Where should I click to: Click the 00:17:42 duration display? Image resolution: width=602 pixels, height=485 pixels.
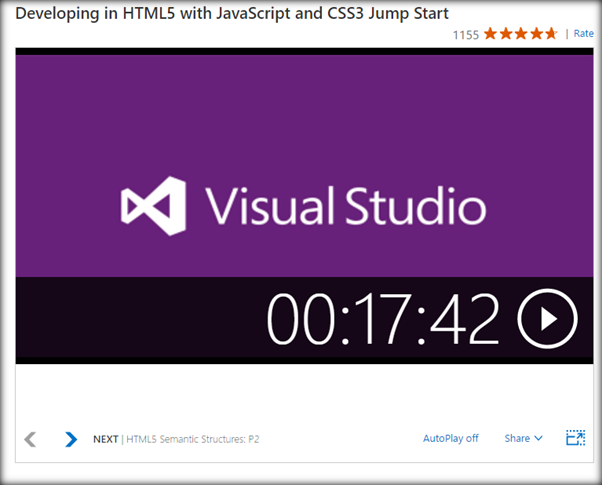(x=383, y=319)
